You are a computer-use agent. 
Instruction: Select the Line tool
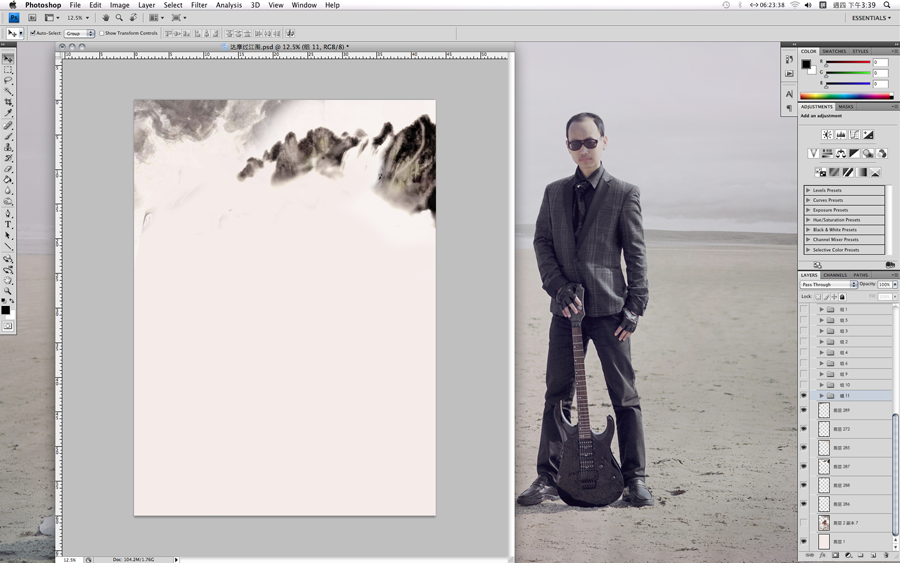click(8, 246)
